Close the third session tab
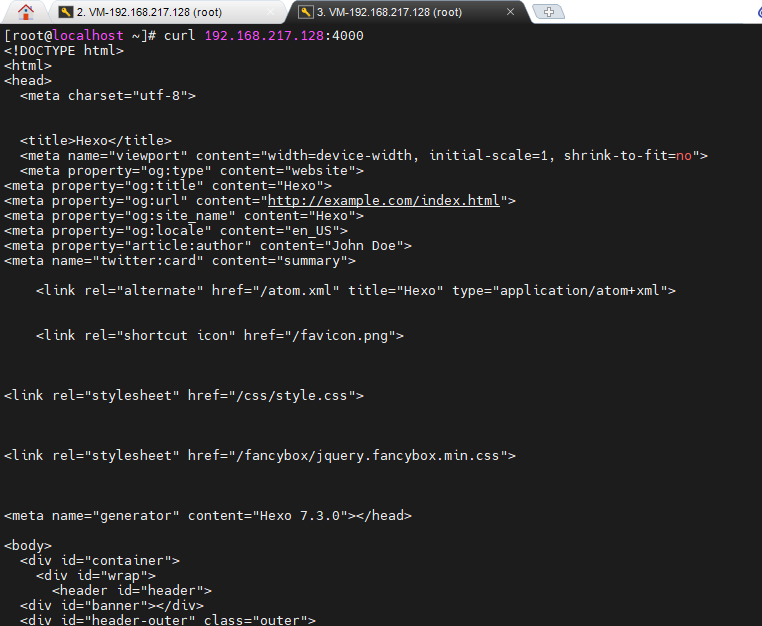The width and height of the screenshot is (762, 626). coord(510,12)
